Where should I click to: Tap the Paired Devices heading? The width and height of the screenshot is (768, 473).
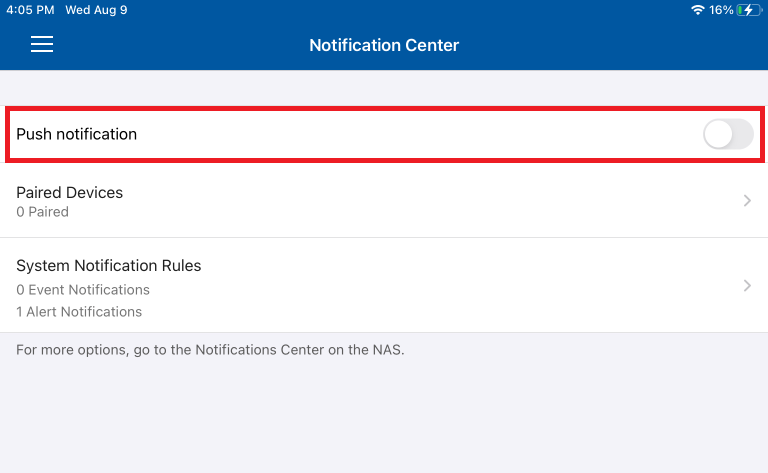pyautogui.click(x=70, y=192)
